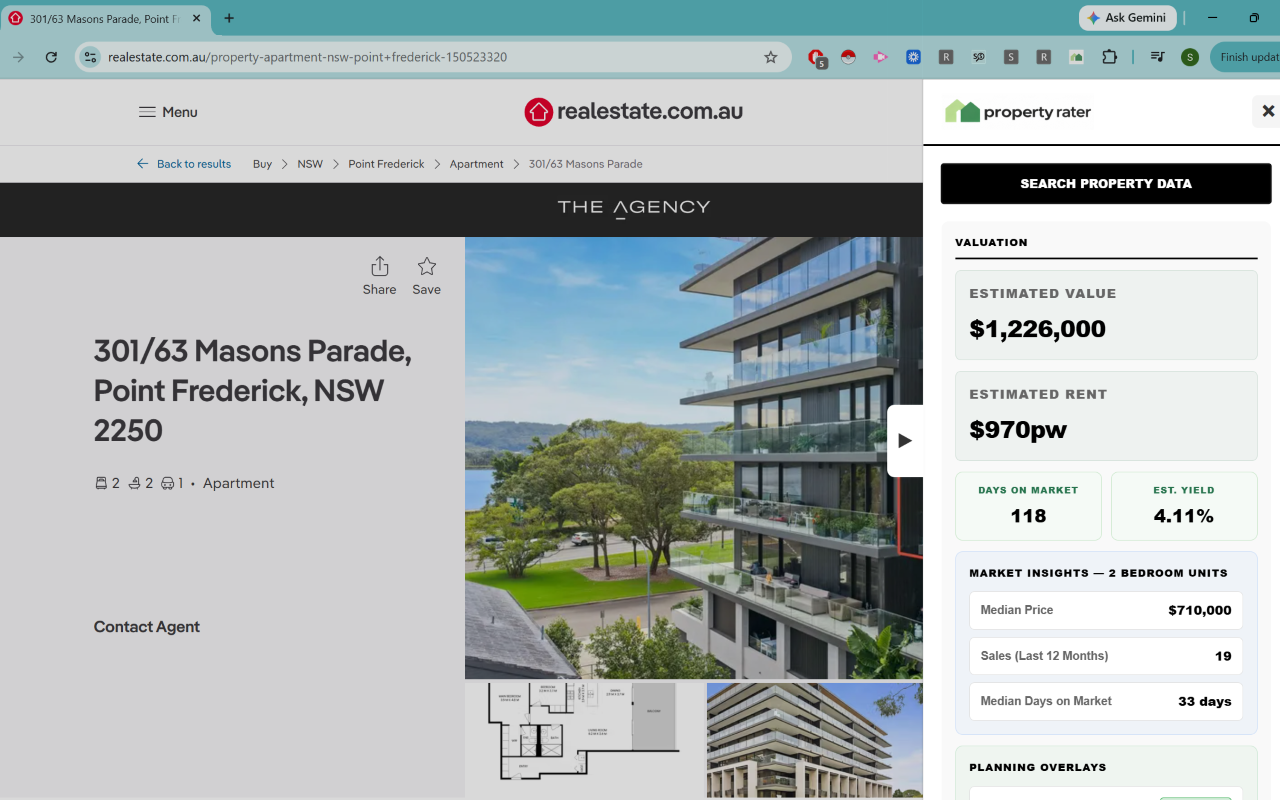Click the Pokeball extension icon
The width and height of the screenshot is (1280, 800).
tap(848, 57)
